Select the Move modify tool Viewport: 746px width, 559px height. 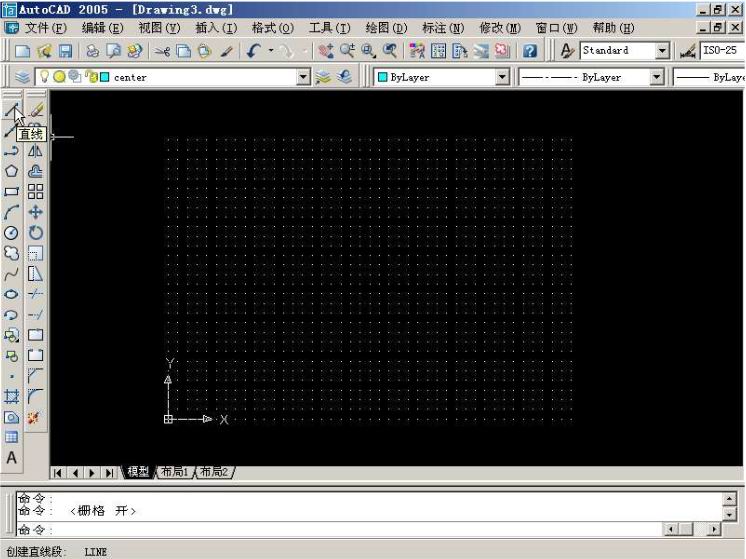pyautogui.click(x=35, y=212)
